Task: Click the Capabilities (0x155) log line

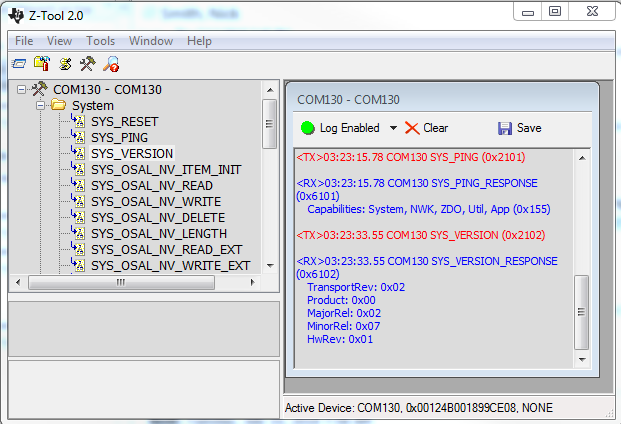Action: coord(429,209)
